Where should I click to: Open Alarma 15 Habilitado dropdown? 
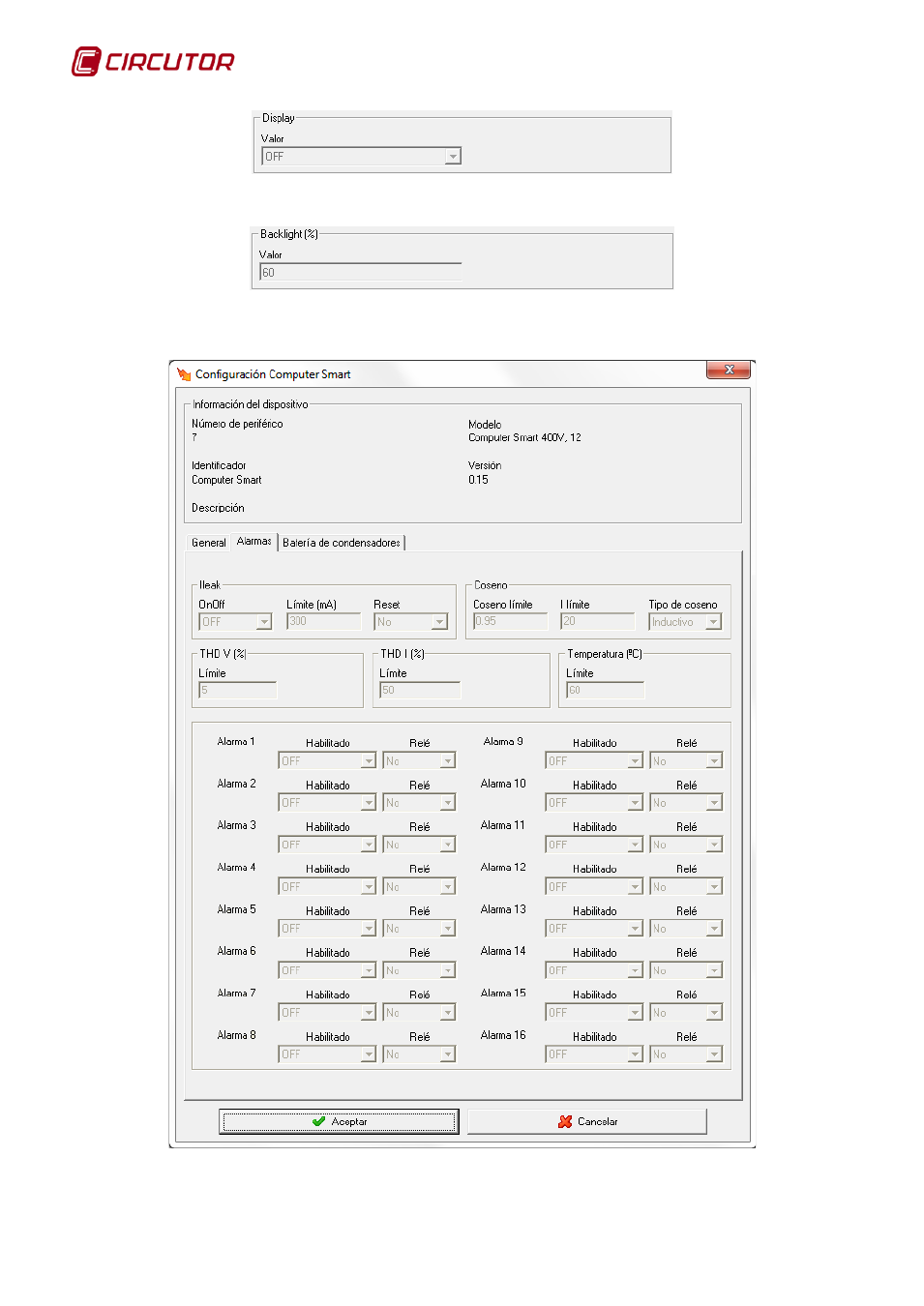(x=594, y=1013)
